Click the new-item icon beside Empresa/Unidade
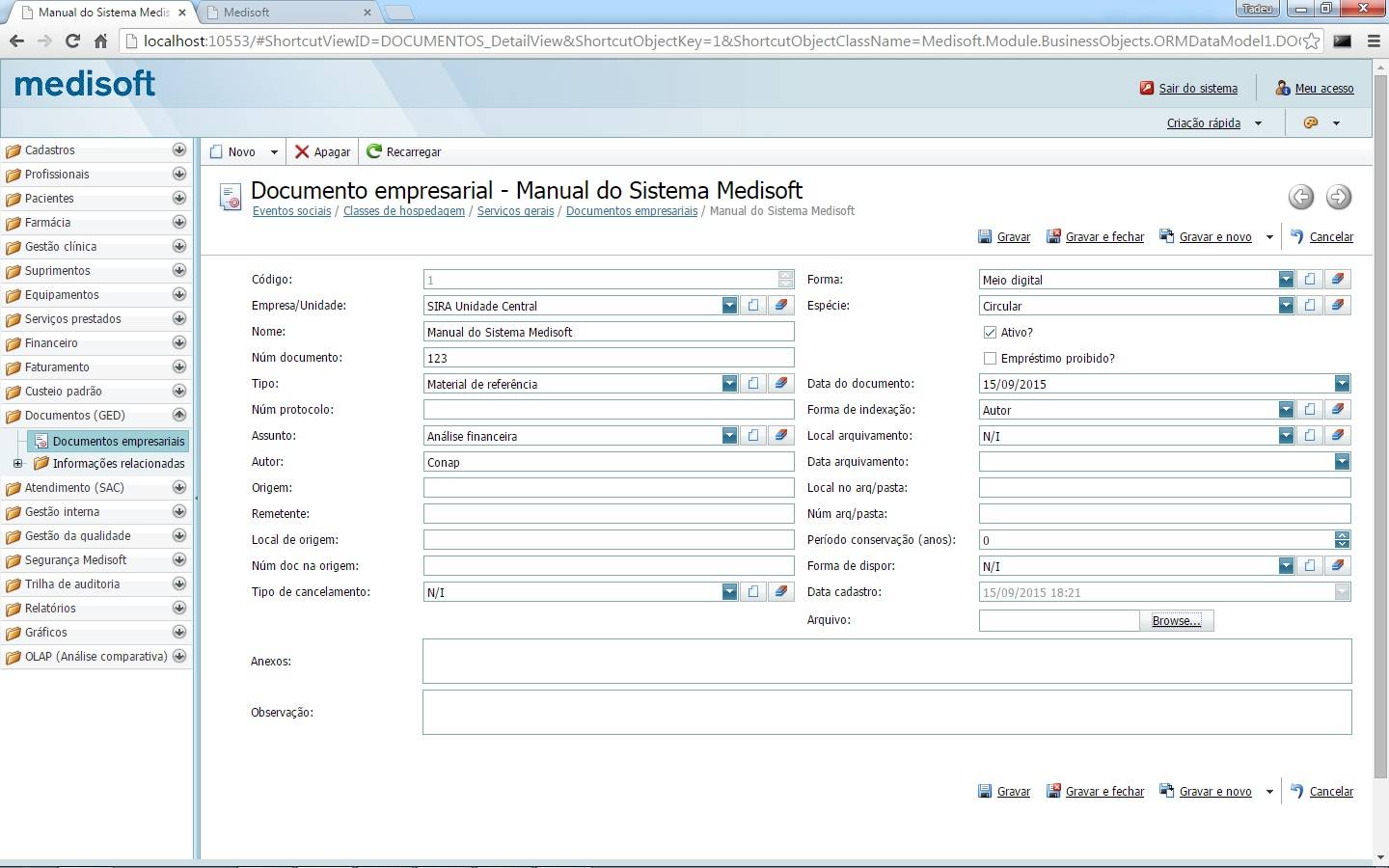Image resolution: width=1389 pixels, height=868 pixels. tap(754, 305)
